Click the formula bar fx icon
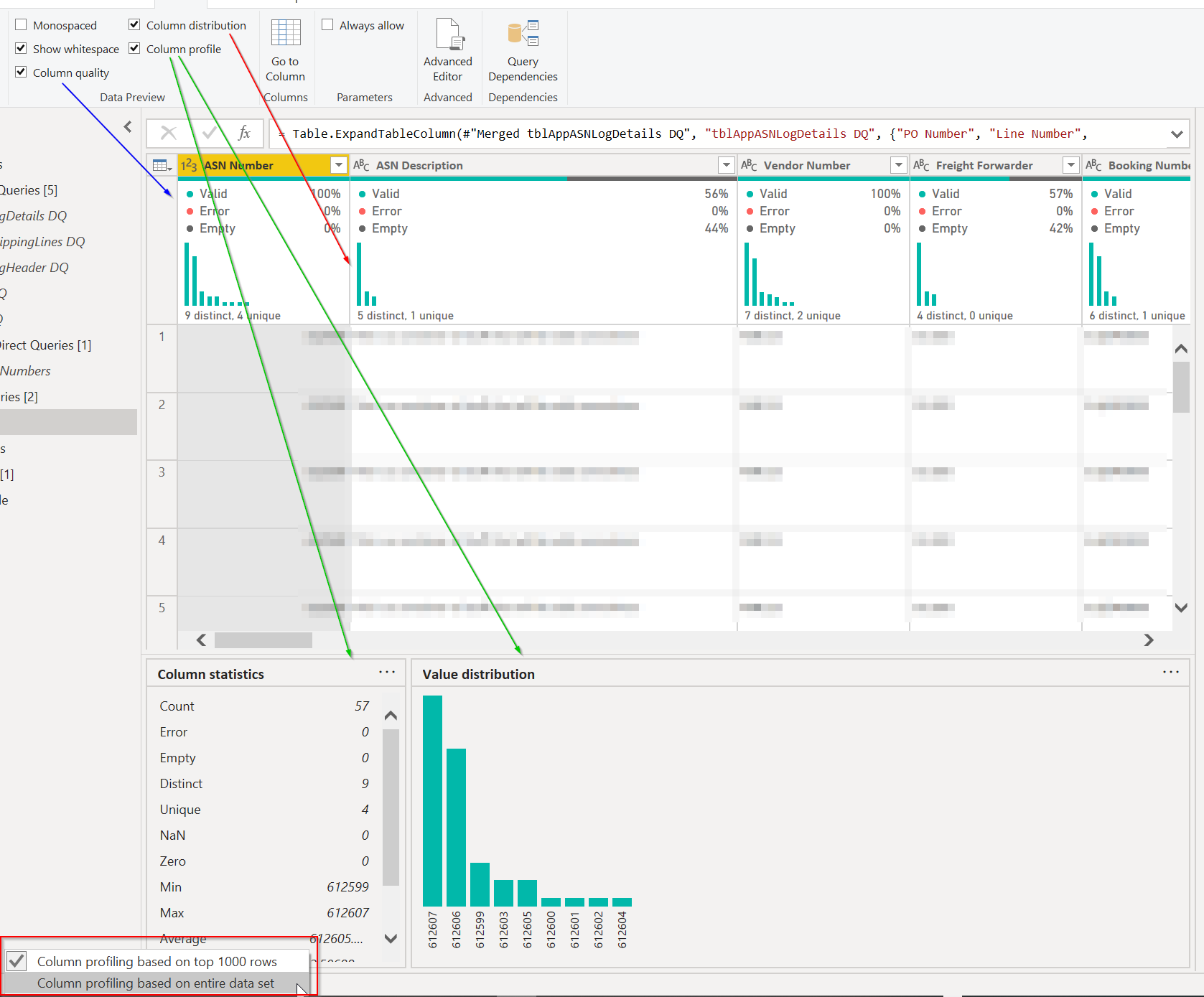 tap(244, 133)
